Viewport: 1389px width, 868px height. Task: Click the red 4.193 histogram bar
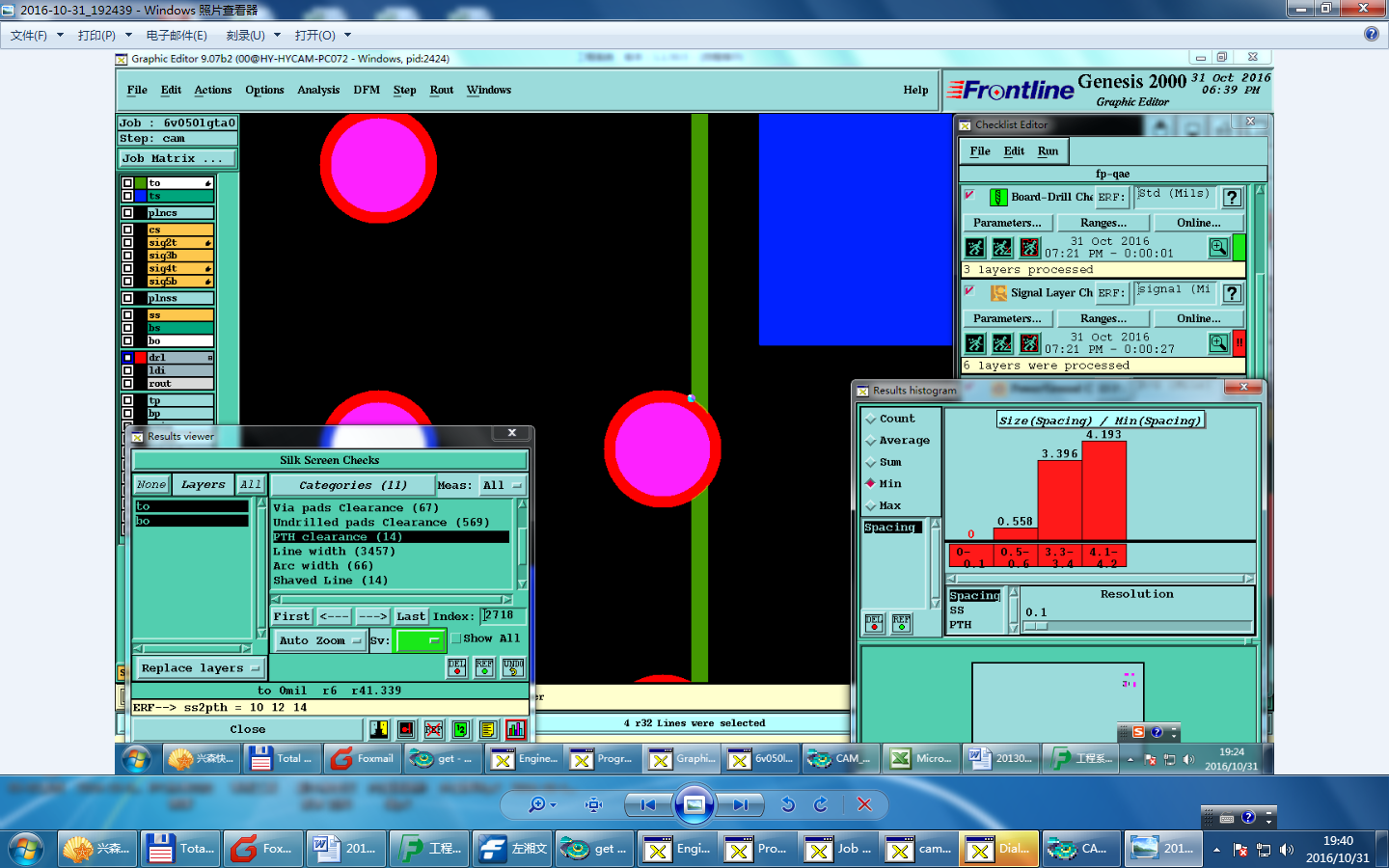click(x=1104, y=490)
